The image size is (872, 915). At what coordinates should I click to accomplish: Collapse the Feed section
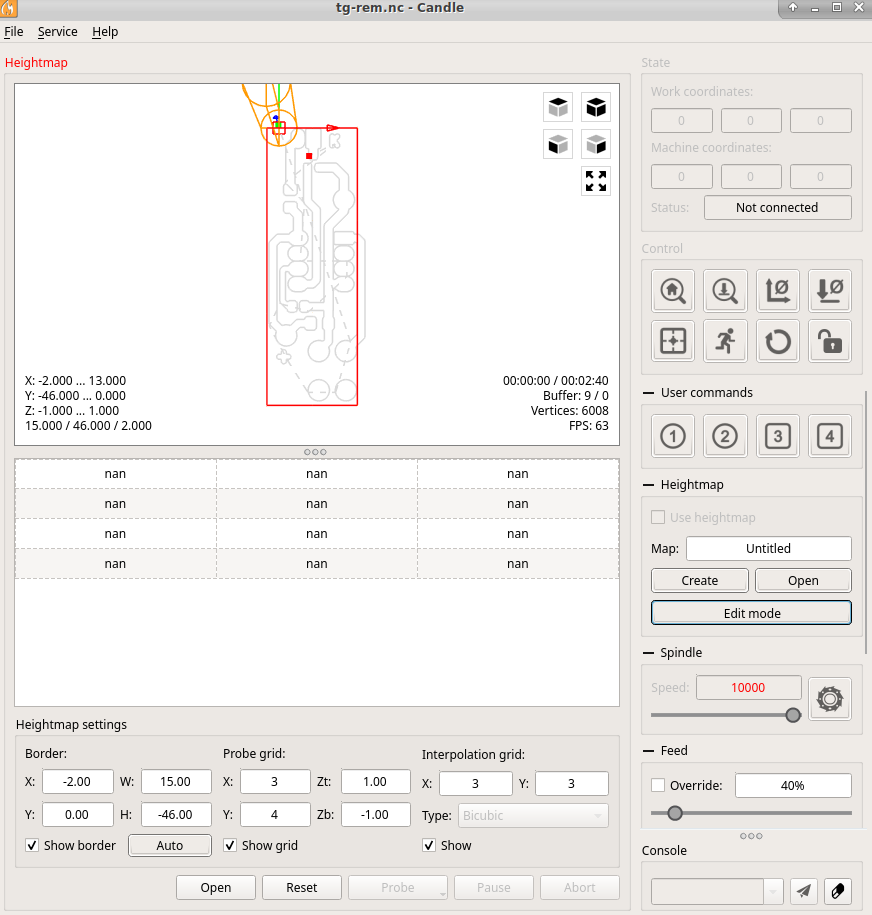point(648,751)
